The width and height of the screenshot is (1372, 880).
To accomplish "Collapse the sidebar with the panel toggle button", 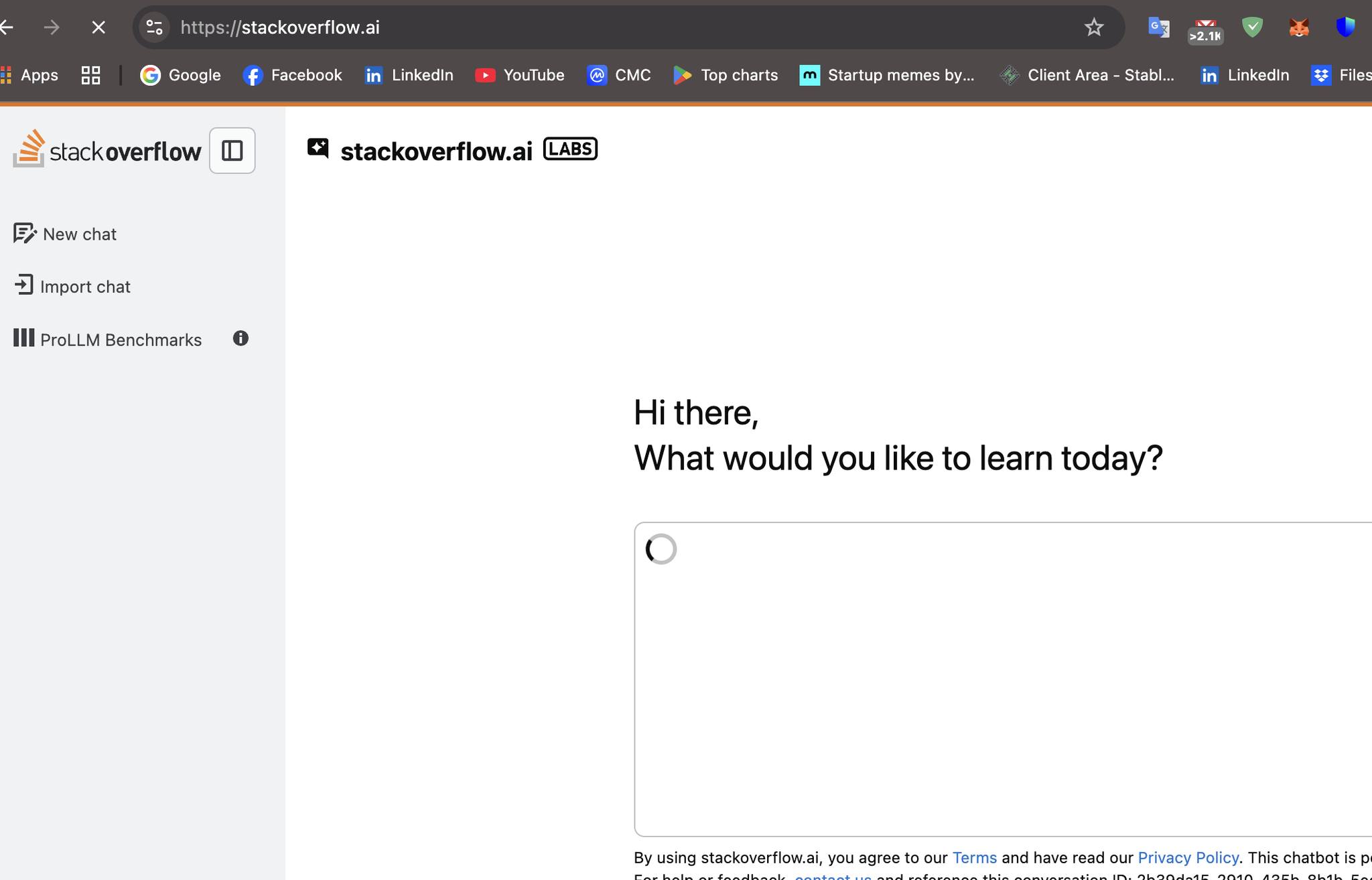I will tap(232, 151).
